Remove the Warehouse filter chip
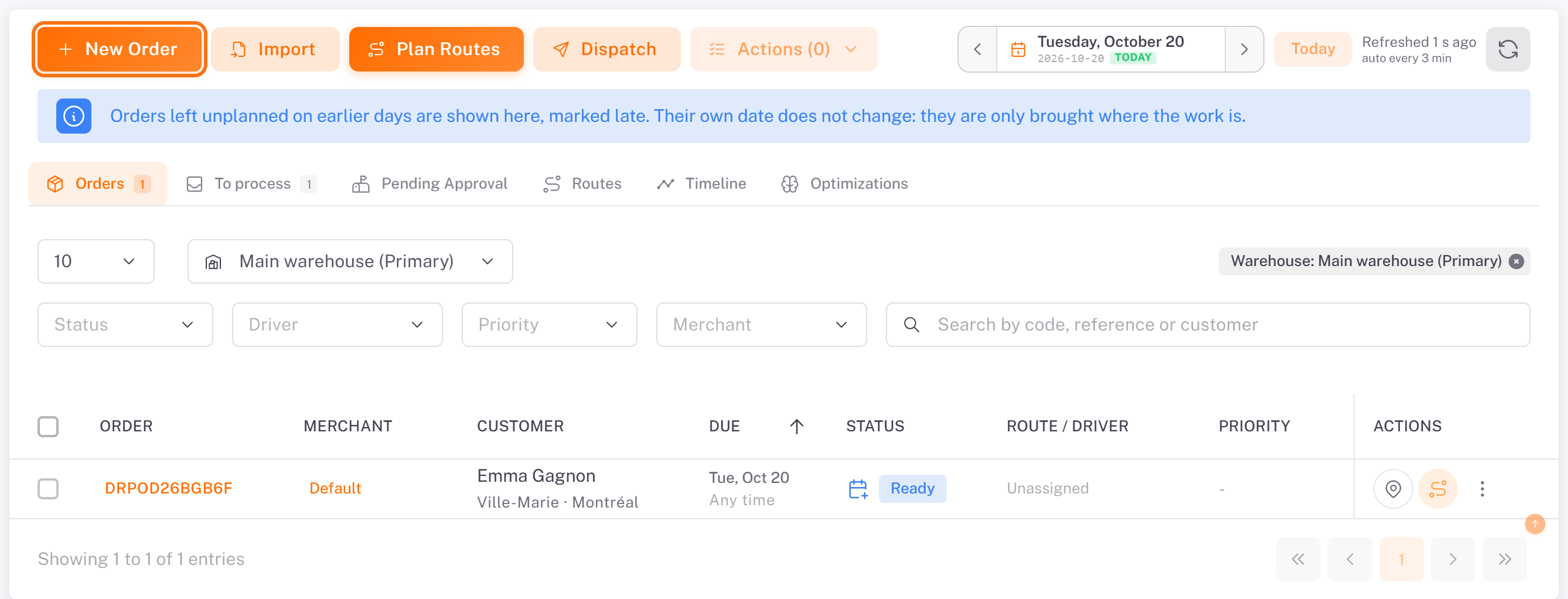The width and height of the screenshot is (1568, 599). (1516, 261)
